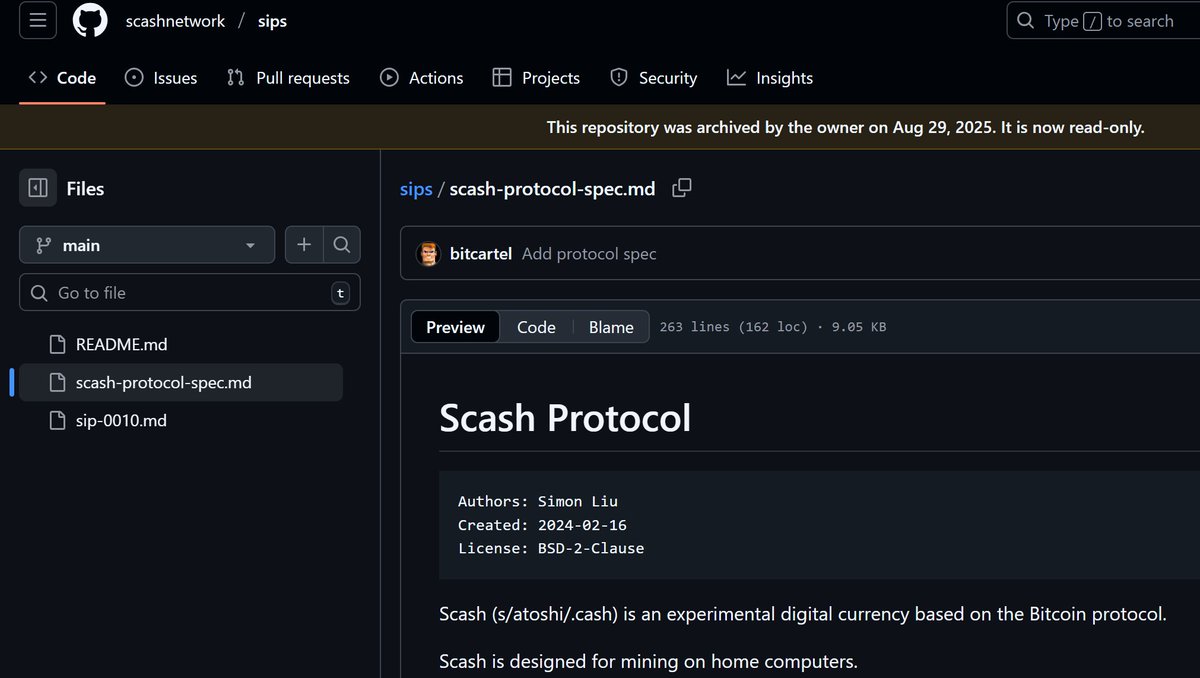The image size is (1200, 678).
Task: Open the Projects tab
Action: (536, 78)
